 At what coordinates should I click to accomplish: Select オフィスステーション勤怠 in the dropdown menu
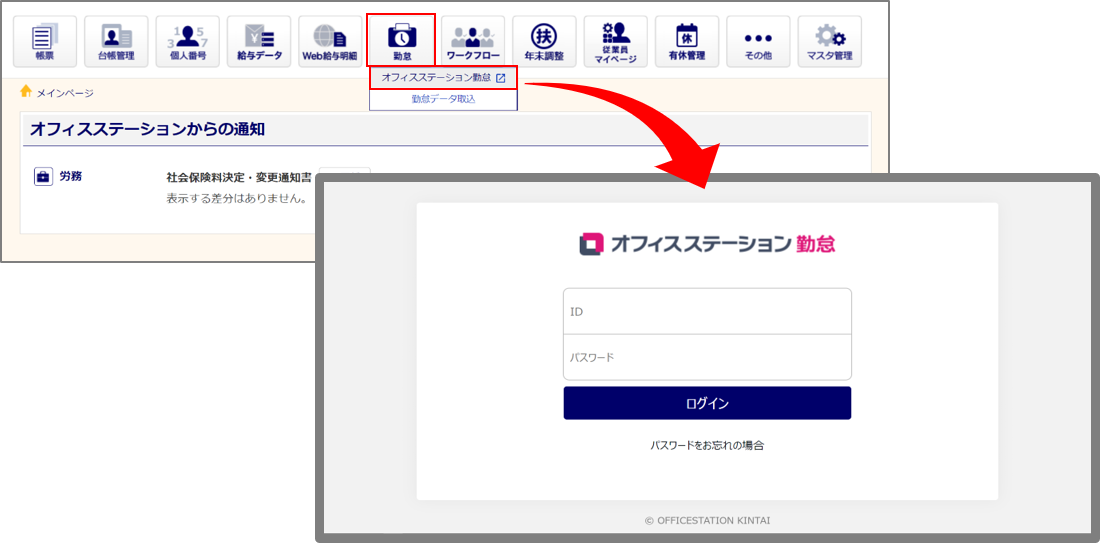click(443, 78)
